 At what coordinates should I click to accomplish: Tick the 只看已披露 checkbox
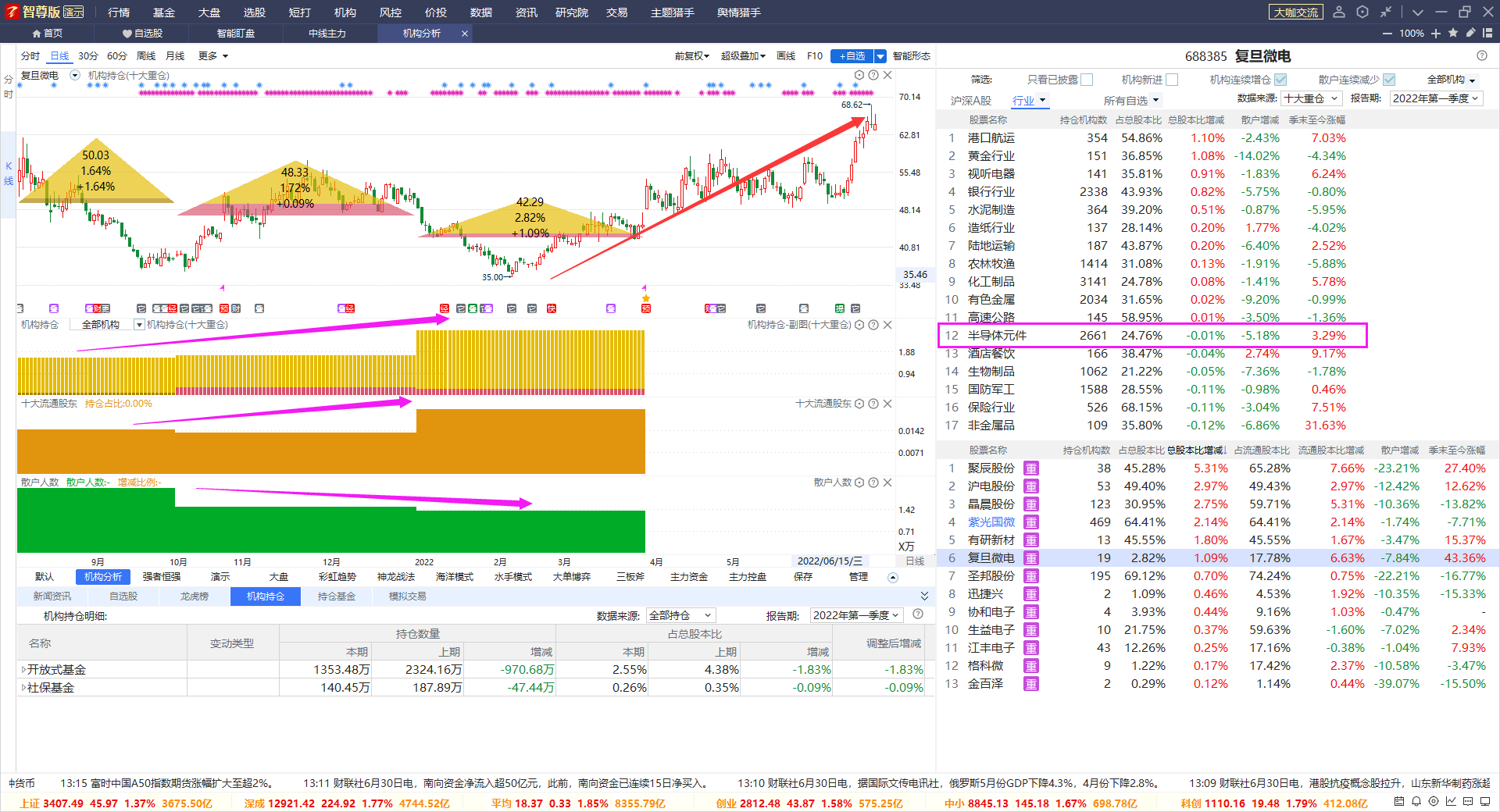click(x=1087, y=80)
